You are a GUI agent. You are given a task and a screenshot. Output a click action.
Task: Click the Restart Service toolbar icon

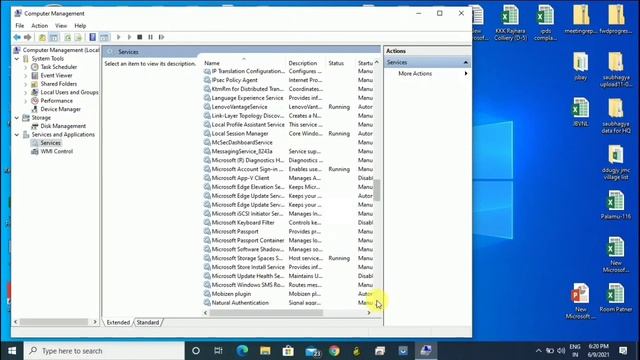pos(161,37)
